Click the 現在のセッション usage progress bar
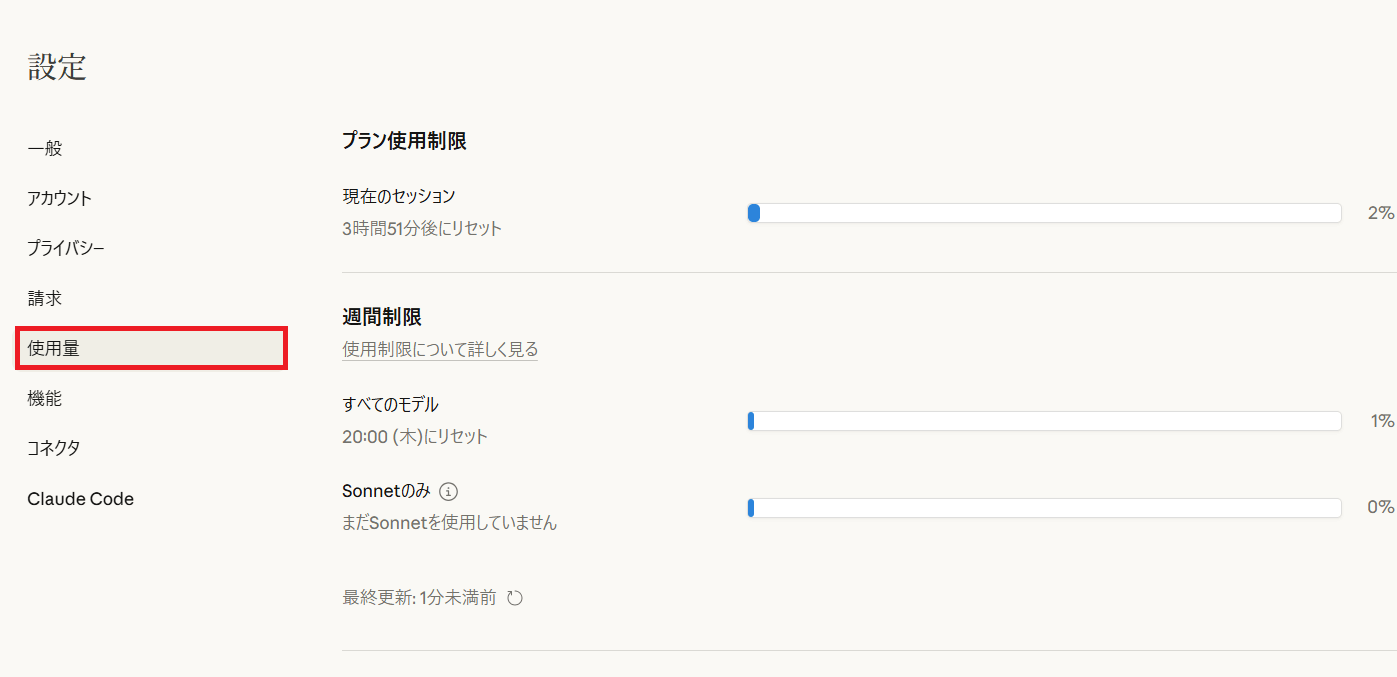Image resolution: width=1397 pixels, height=677 pixels. pos(1044,213)
